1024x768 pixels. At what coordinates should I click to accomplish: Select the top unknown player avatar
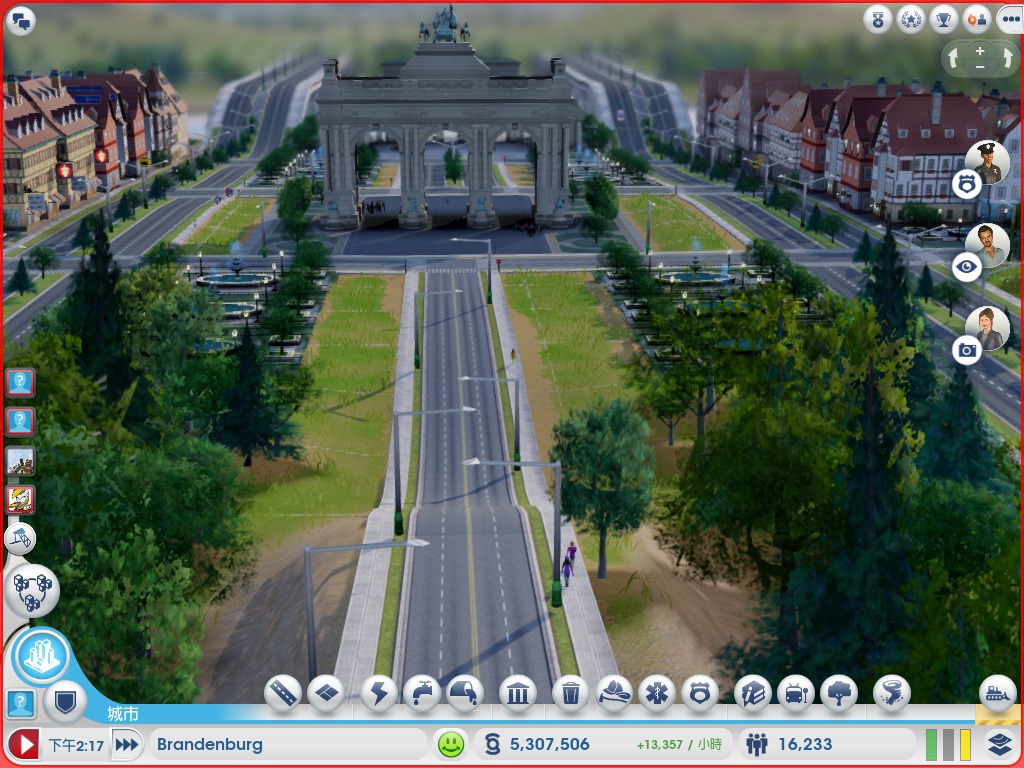click(20, 382)
